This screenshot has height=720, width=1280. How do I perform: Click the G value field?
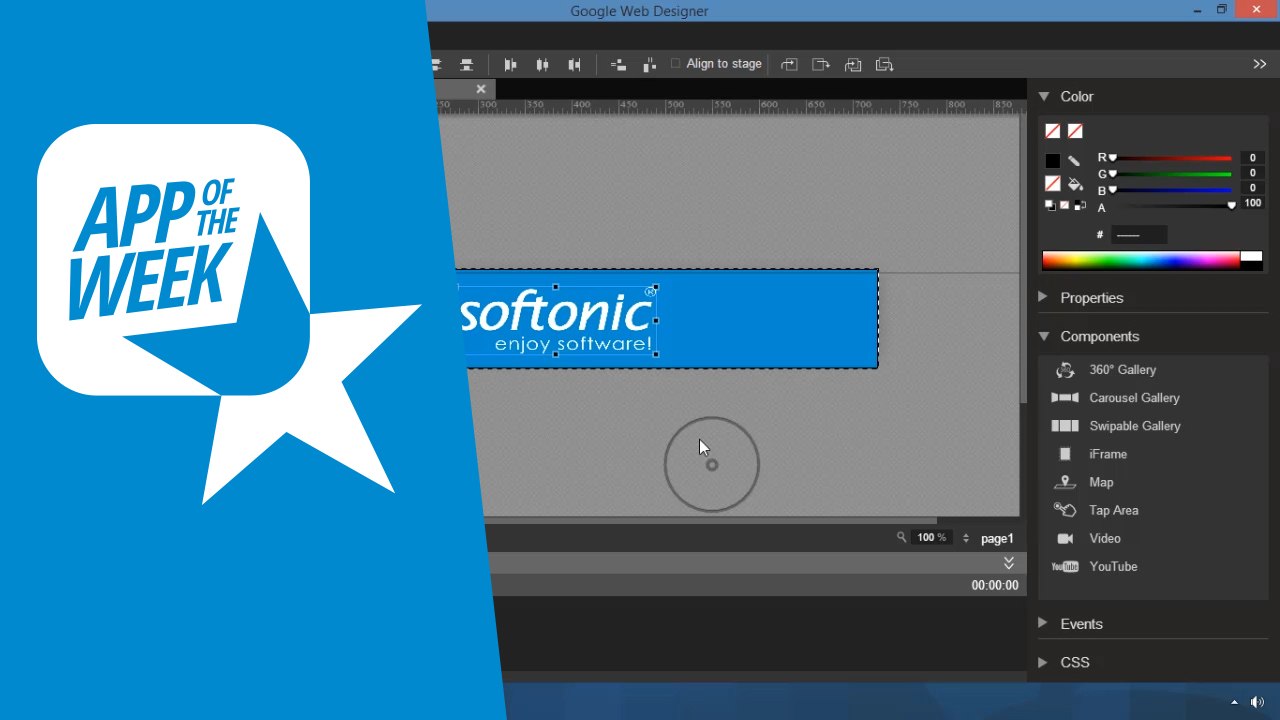pyautogui.click(x=1252, y=173)
